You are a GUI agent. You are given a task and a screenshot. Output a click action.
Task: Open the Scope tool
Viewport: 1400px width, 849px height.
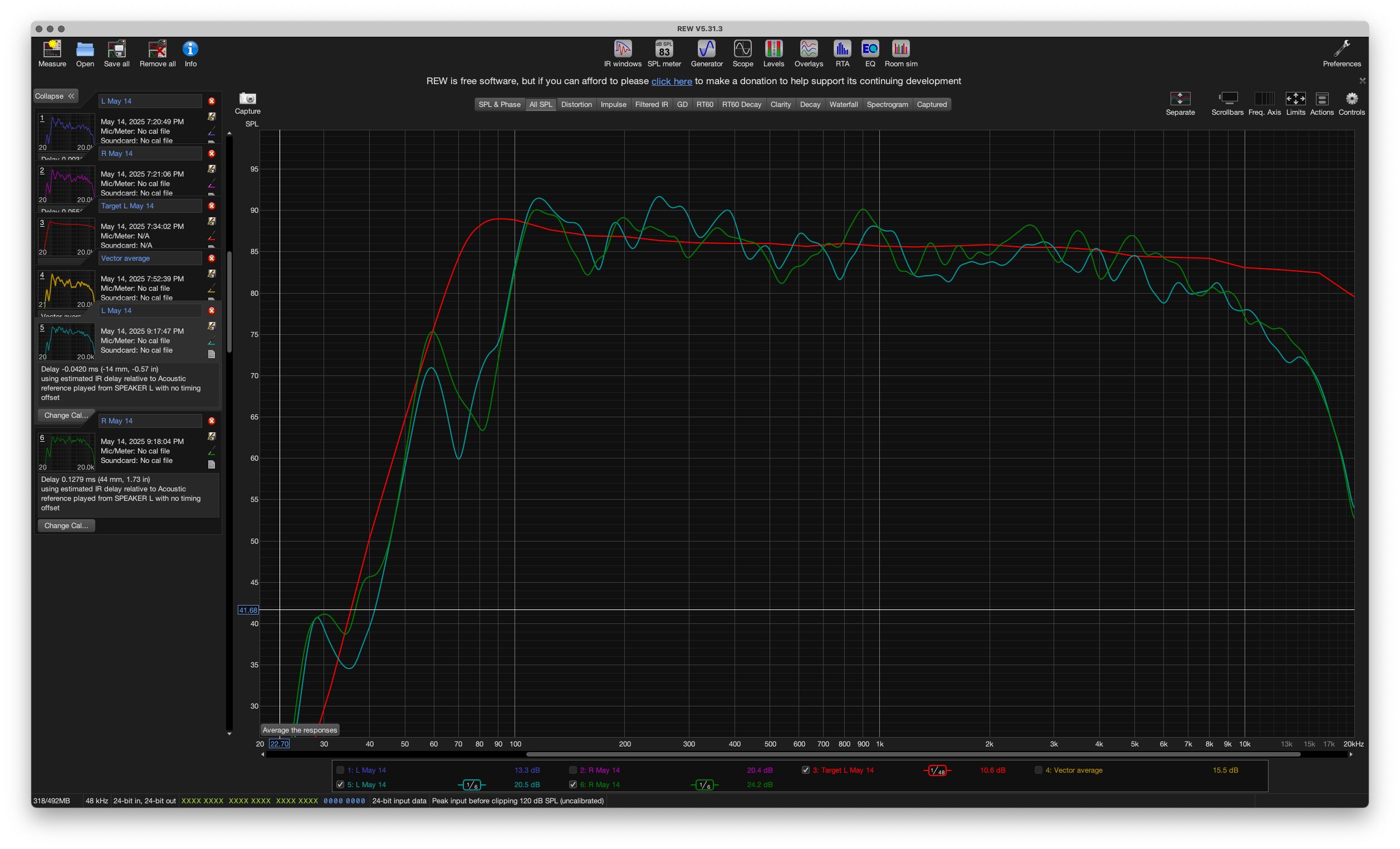point(743,53)
